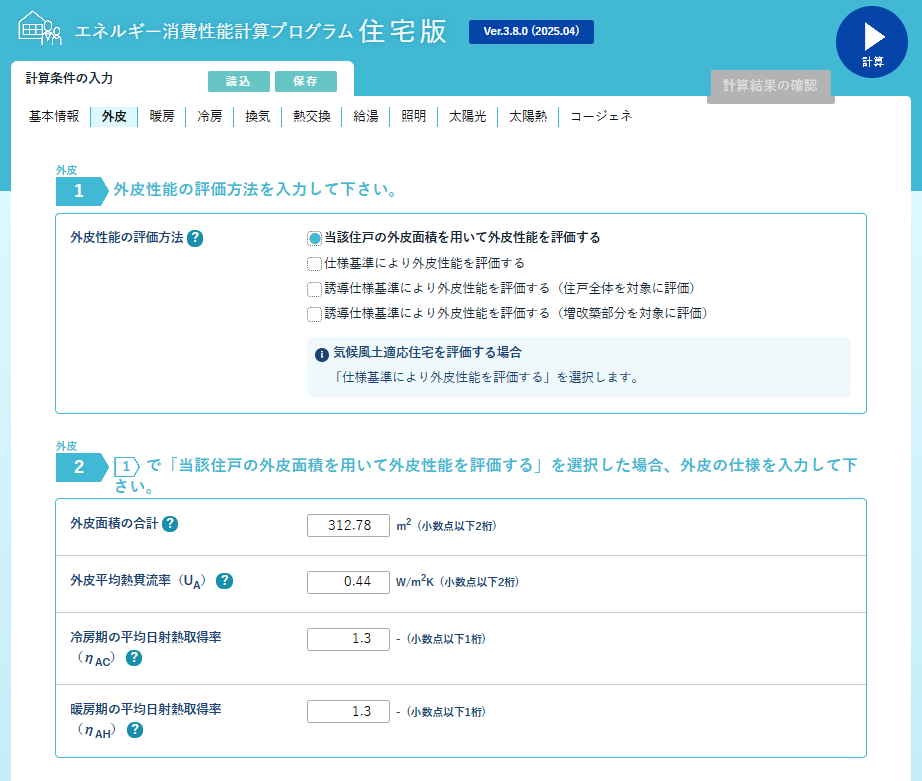Click ηAH input field showing 1.3

tap(348, 712)
